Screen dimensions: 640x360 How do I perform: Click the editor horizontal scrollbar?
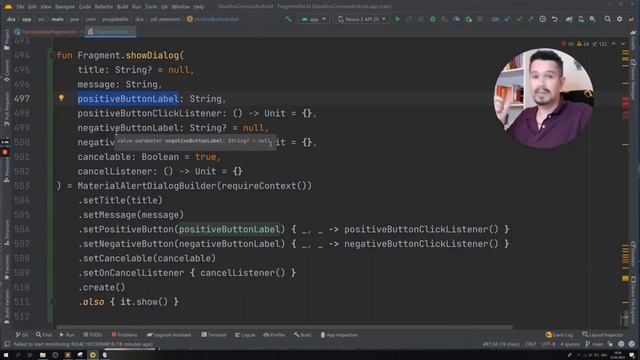click(284, 327)
